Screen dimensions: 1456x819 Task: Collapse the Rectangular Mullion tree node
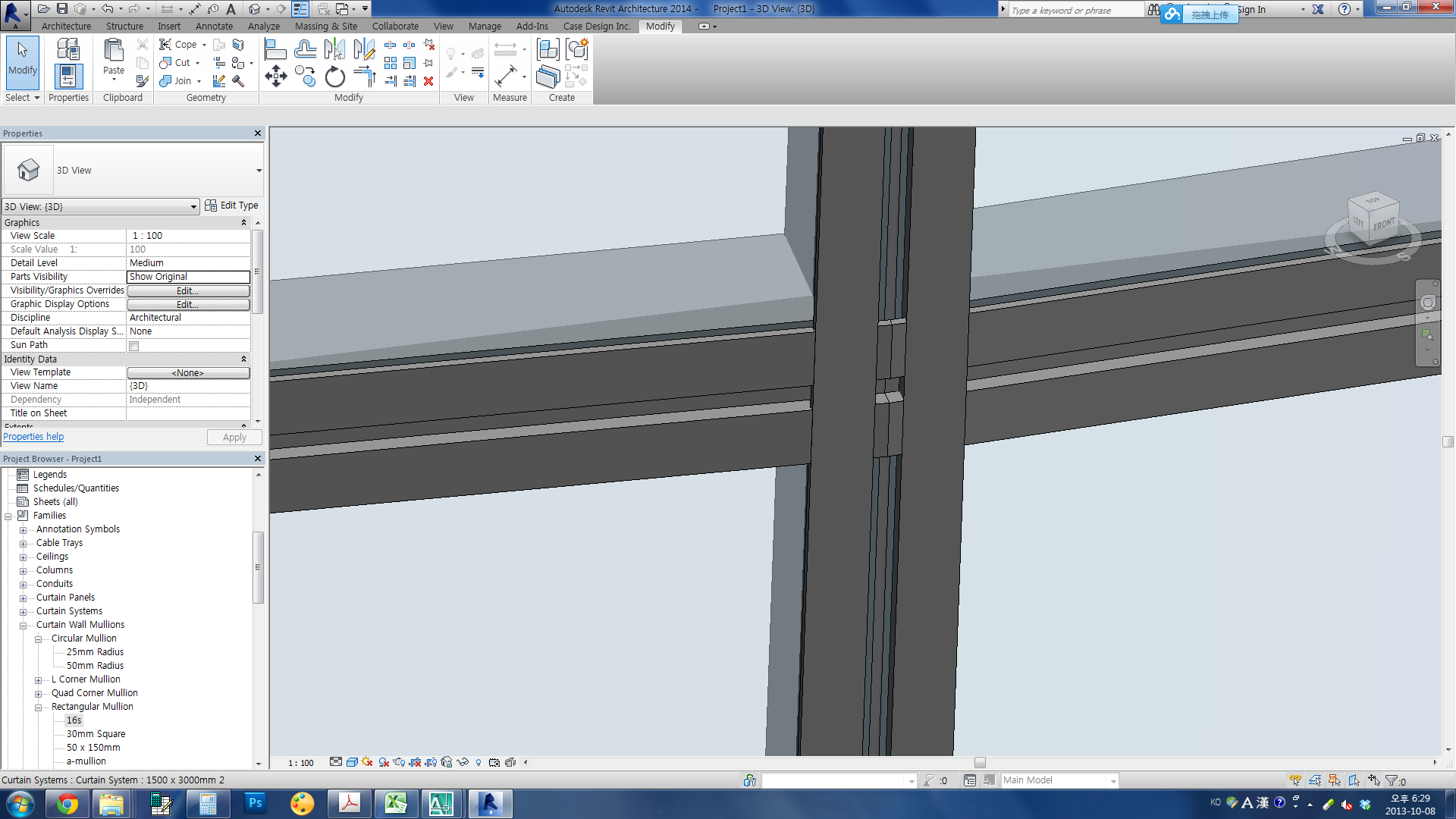(38, 708)
